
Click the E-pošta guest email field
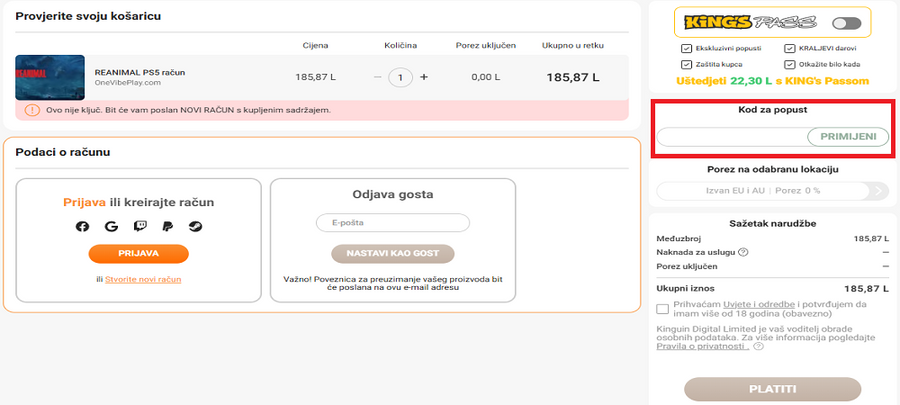(x=393, y=223)
